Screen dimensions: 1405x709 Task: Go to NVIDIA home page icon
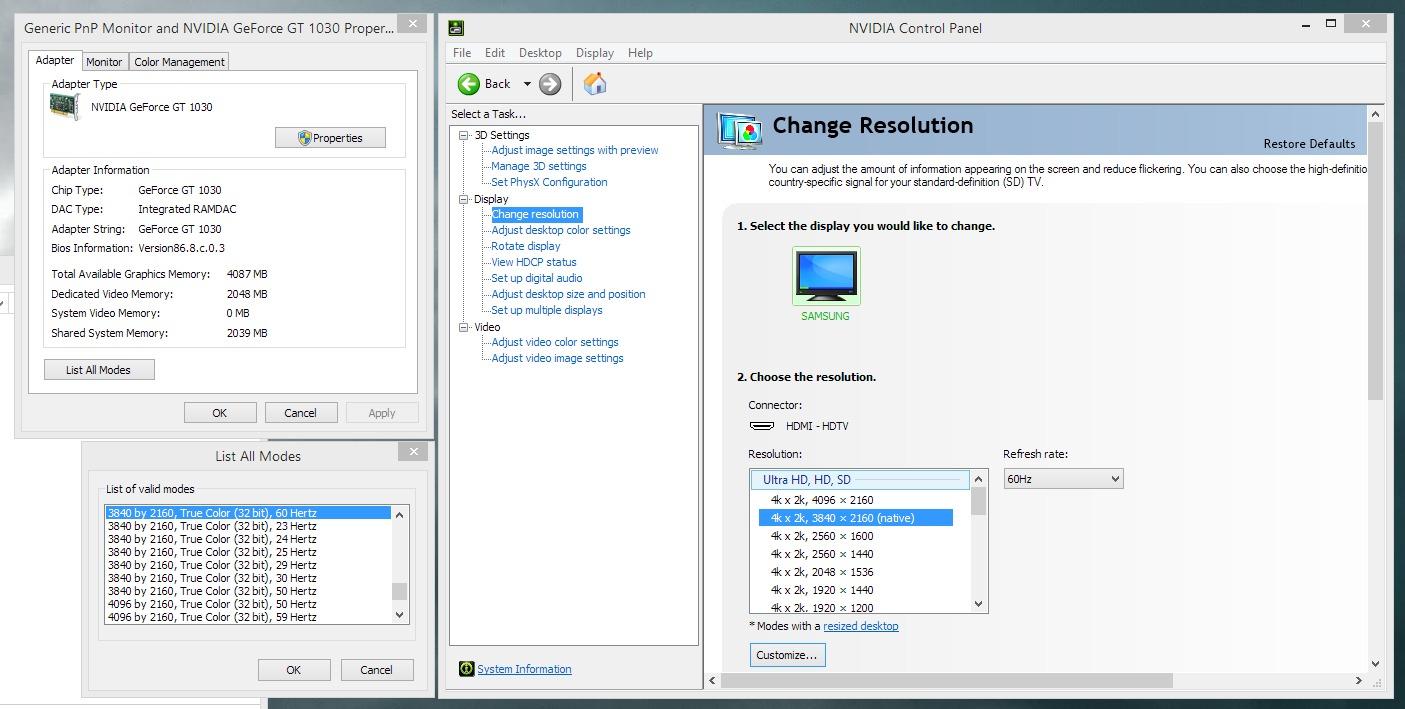pos(595,83)
